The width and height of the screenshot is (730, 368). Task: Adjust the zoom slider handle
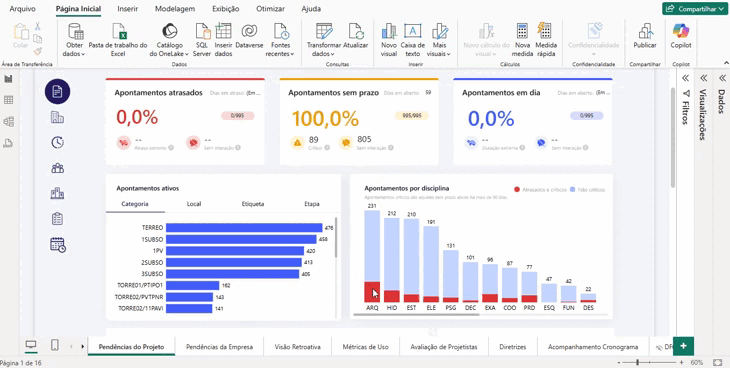pyautogui.click(x=637, y=362)
